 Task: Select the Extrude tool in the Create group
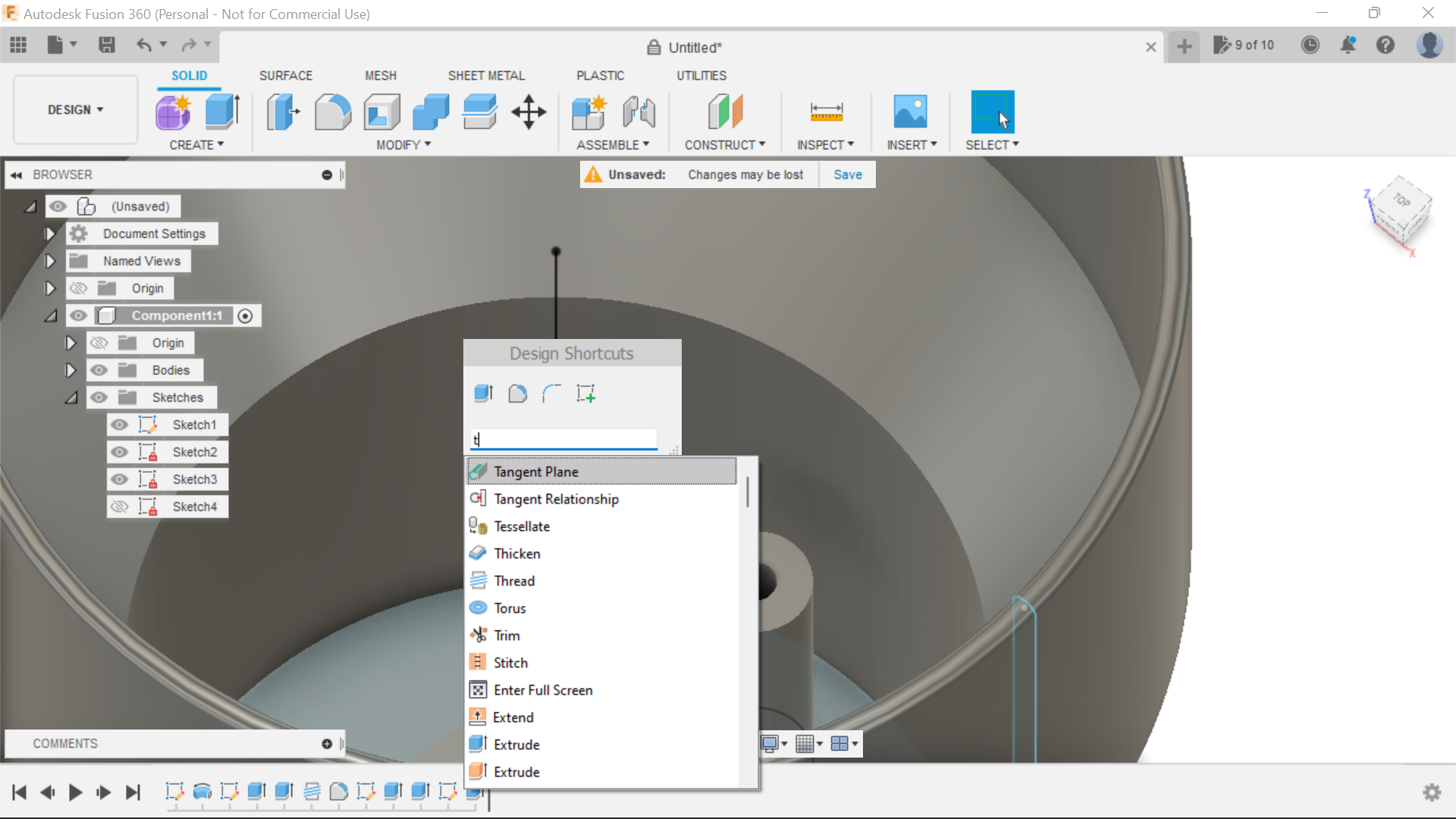(223, 112)
